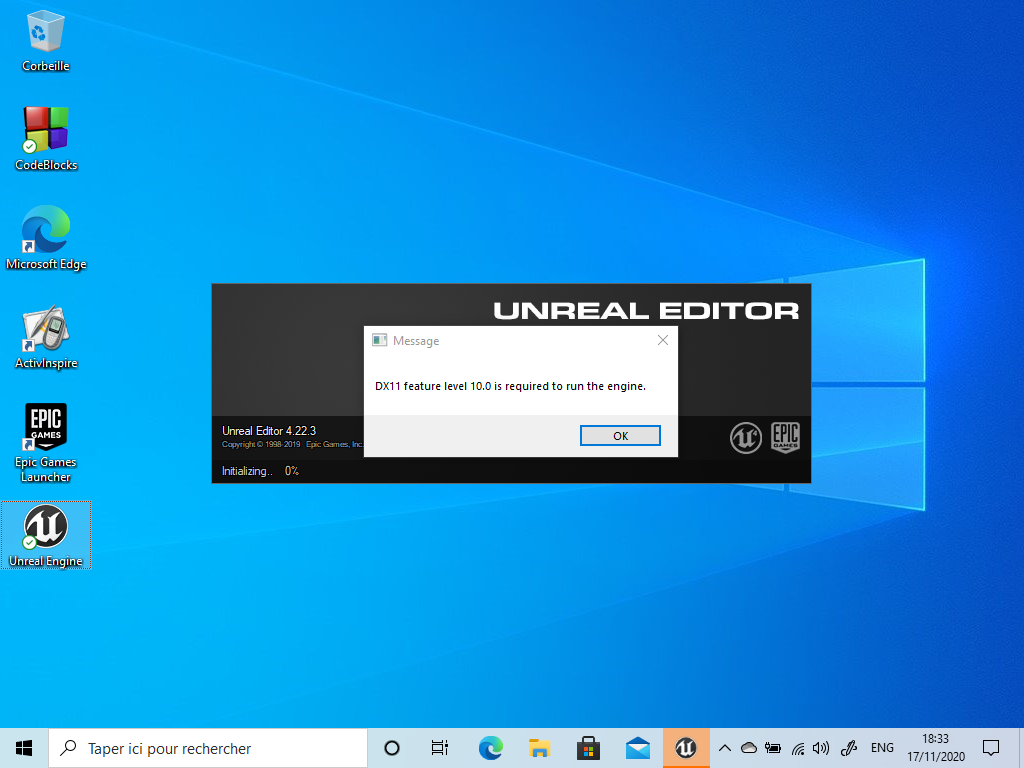Click OK in the Message dialog
1024x768 pixels.
pyautogui.click(x=620, y=436)
